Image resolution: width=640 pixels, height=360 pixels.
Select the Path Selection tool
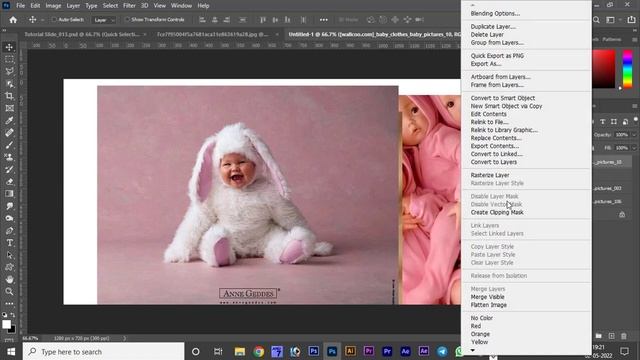click(x=9, y=255)
